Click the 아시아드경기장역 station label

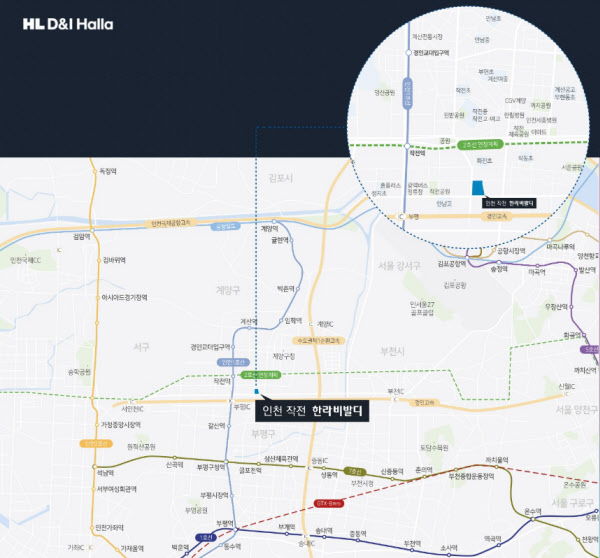pos(124,297)
